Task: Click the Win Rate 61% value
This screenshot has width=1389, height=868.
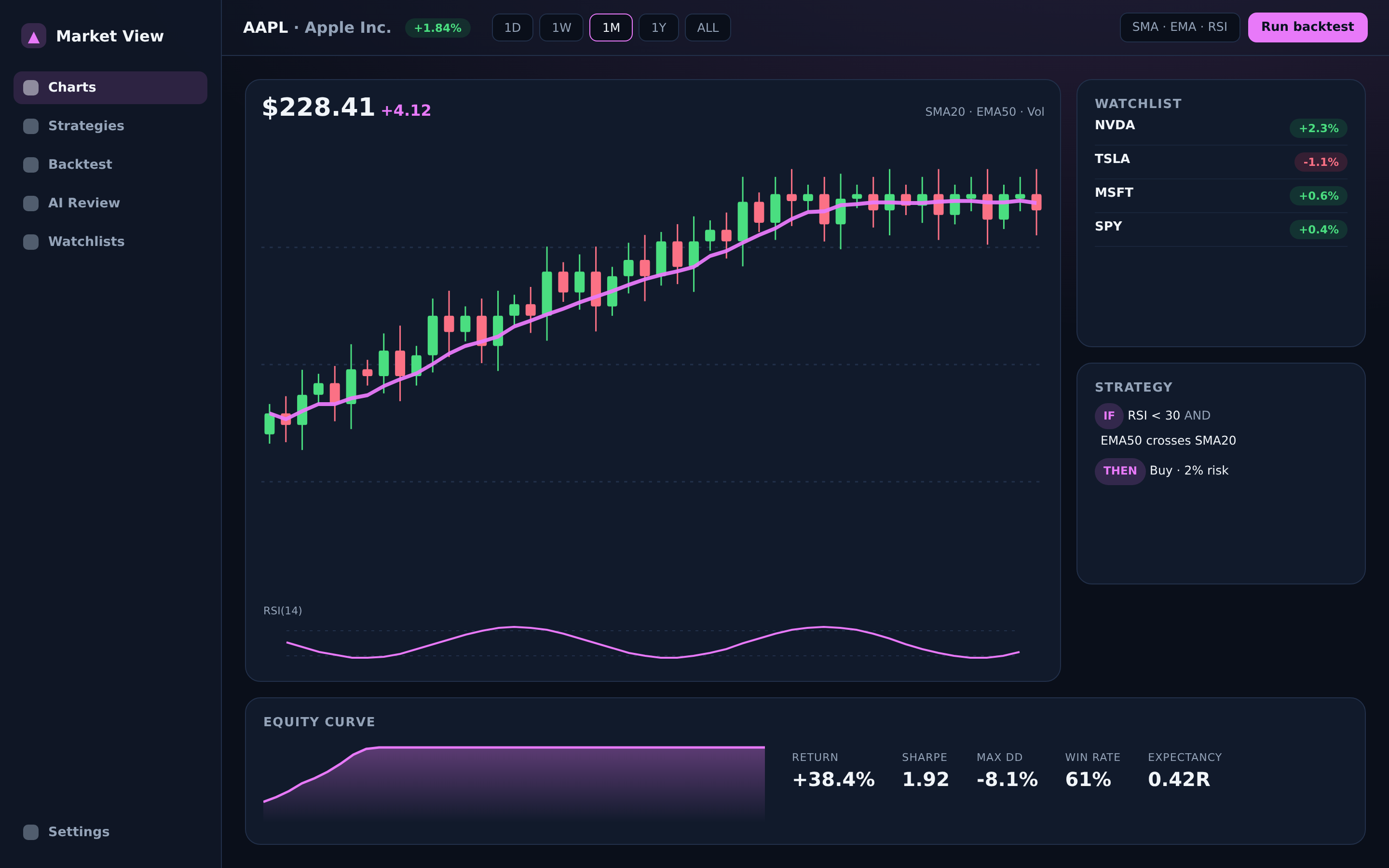Action: [1088, 780]
